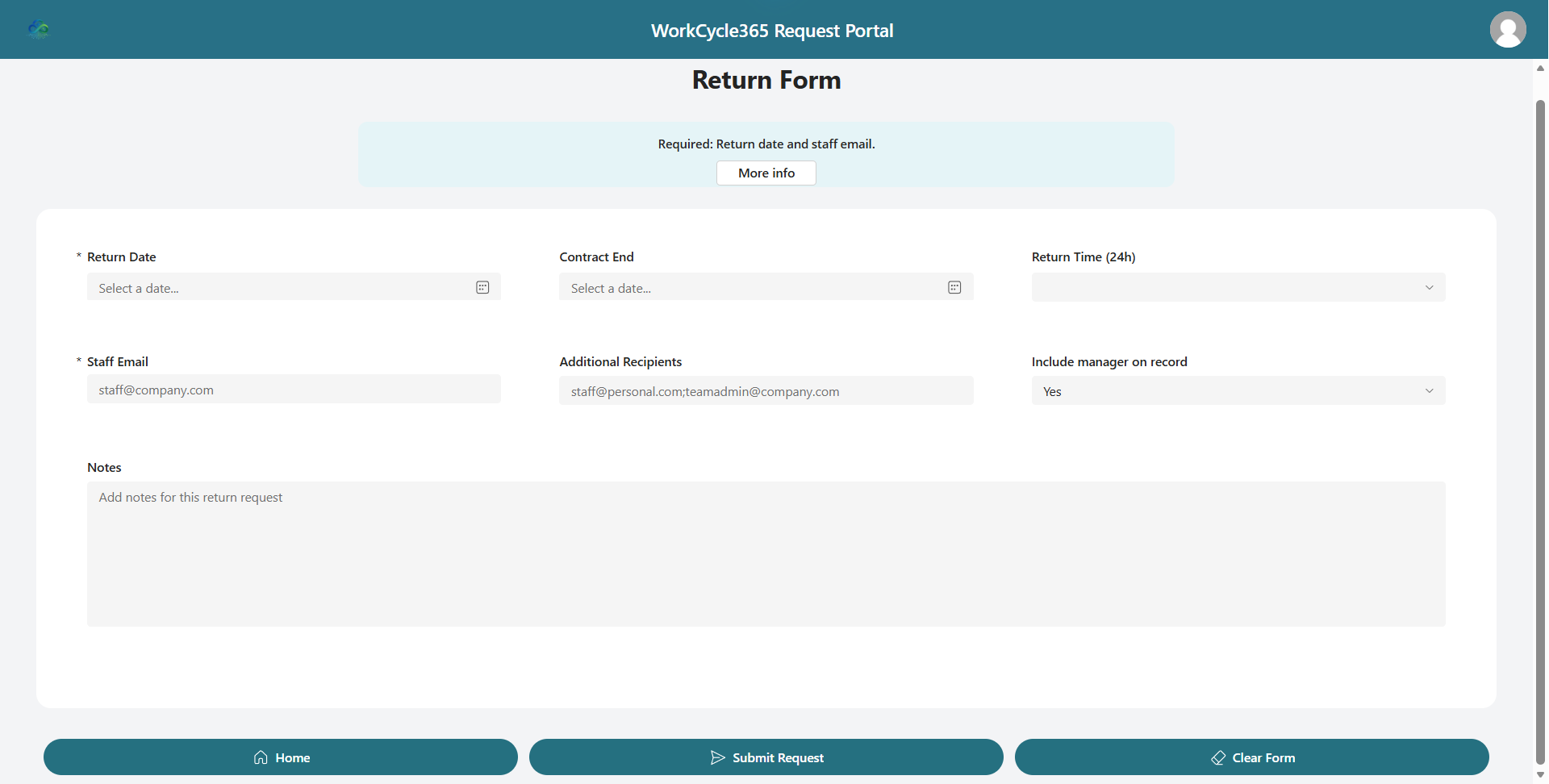Submit the return request

point(766,757)
